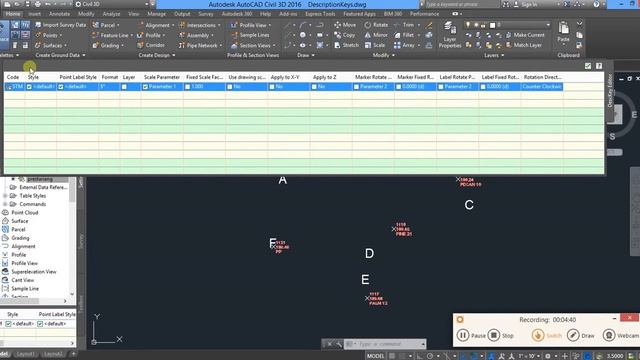Image resolution: width=640 pixels, height=360 pixels.
Task: Select the Stretch tool
Action: (x=346, y=45)
